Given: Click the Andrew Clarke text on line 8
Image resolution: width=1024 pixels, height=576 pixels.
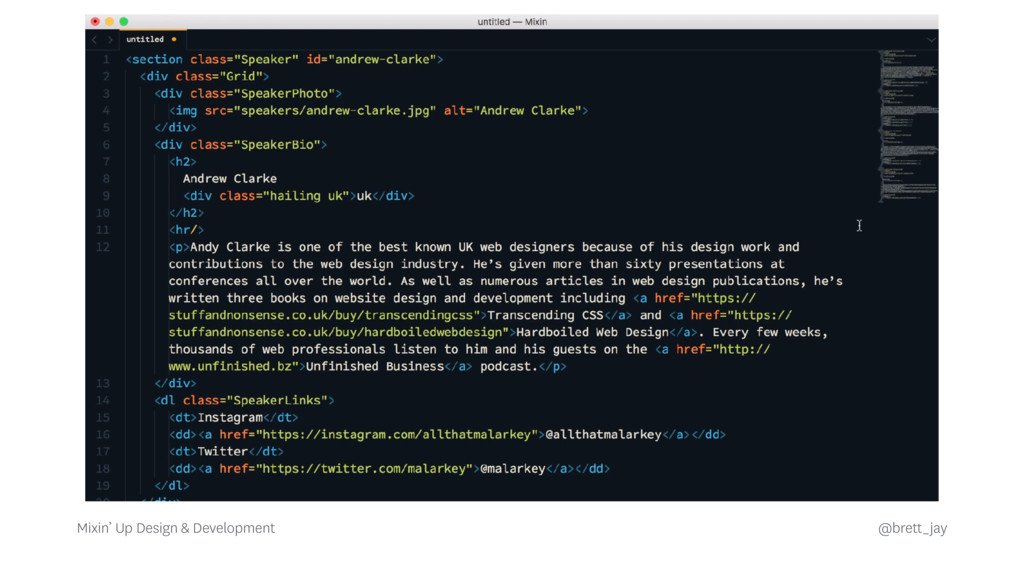Looking at the screenshot, I should tap(230, 178).
